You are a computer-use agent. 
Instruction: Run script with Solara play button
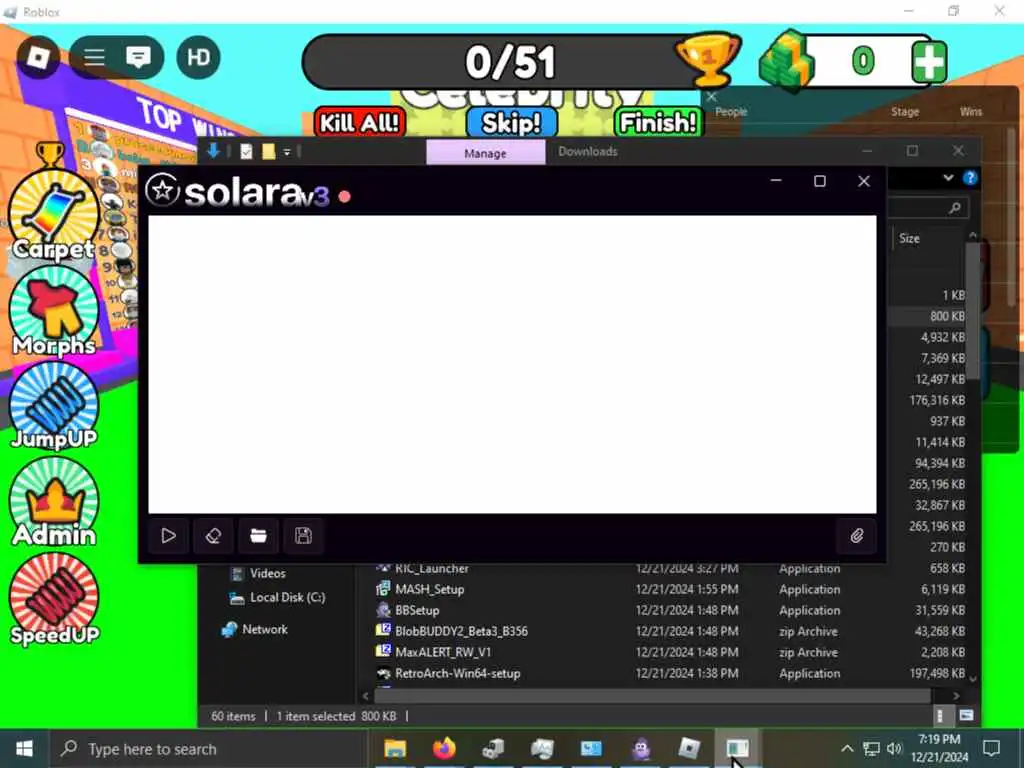168,536
